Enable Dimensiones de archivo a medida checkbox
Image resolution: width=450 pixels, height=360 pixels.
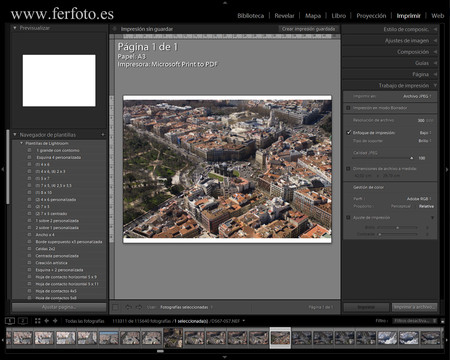348,169
